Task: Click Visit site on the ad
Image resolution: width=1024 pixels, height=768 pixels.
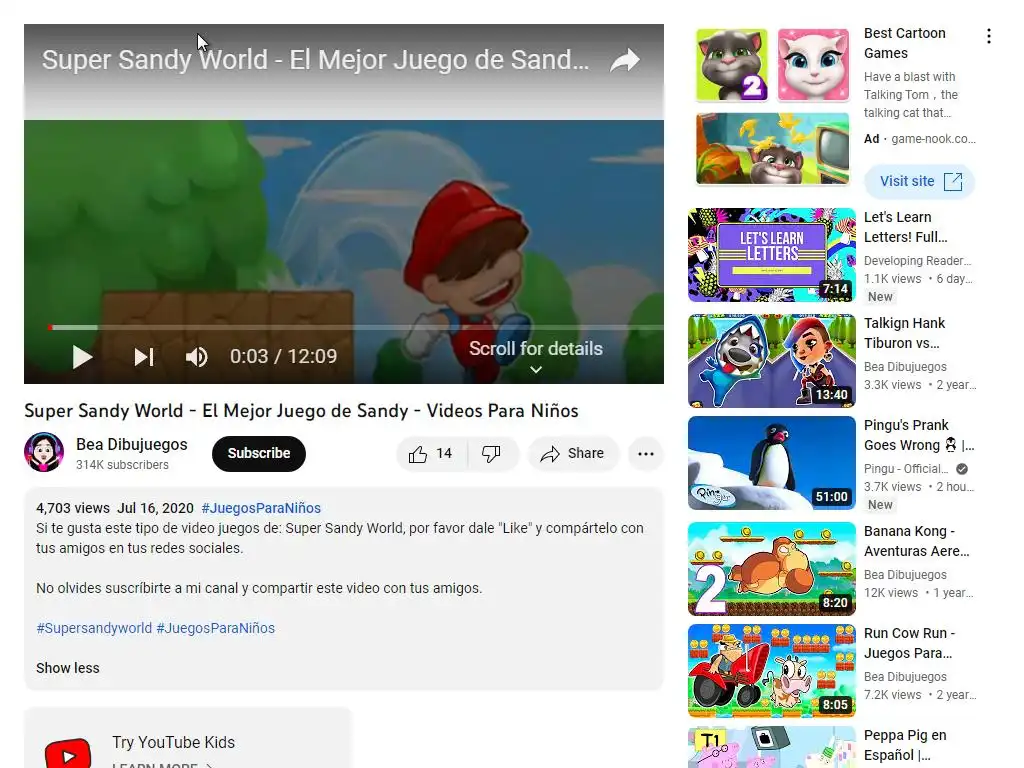Action: [920, 182]
